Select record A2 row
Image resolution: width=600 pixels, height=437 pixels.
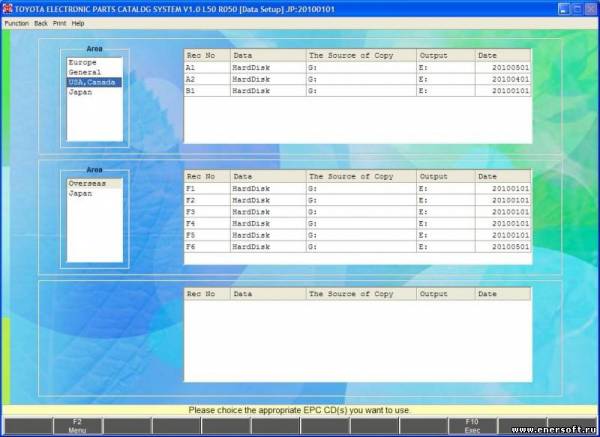(358, 79)
